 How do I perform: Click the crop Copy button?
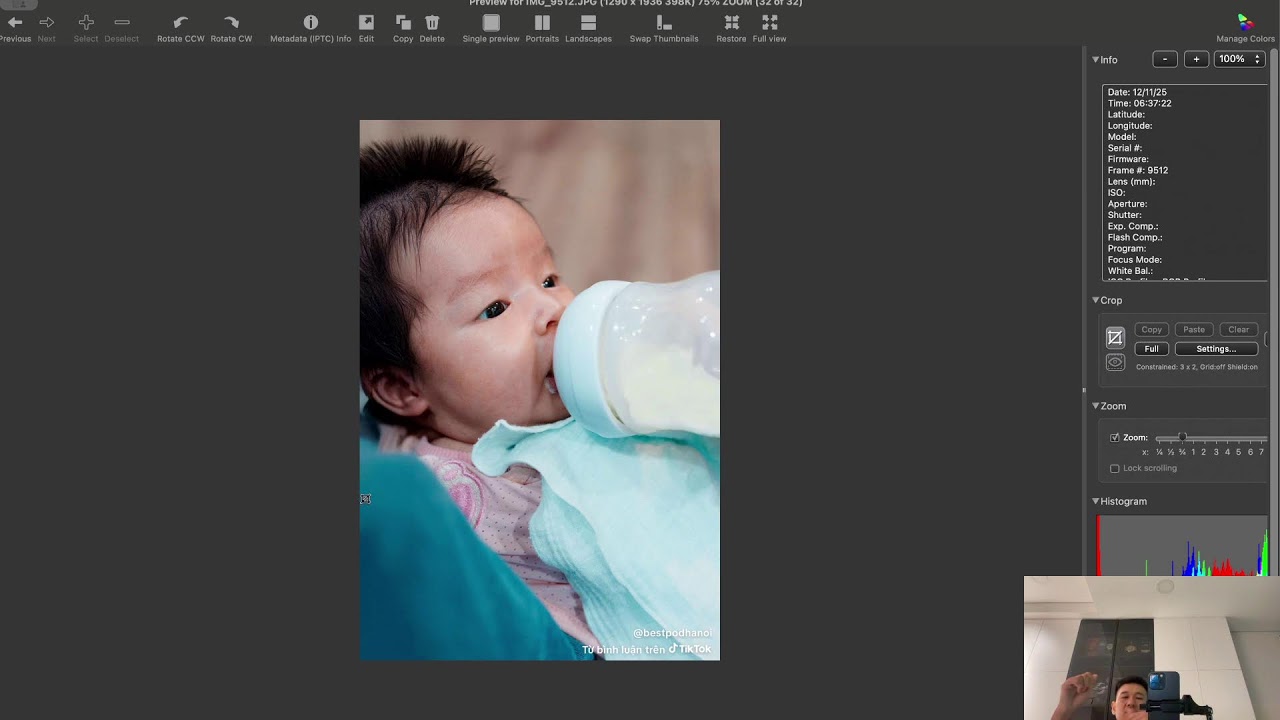[x=1152, y=329]
